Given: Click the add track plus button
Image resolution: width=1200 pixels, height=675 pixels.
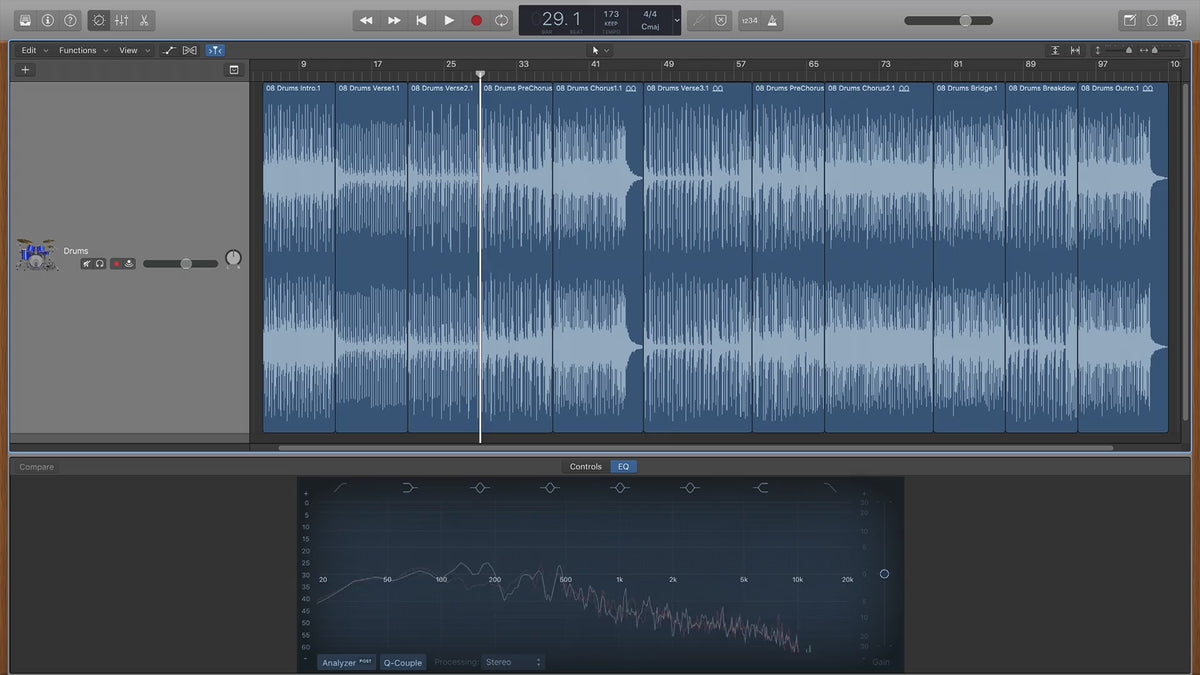Looking at the screenshot, I should click(25, 70).
